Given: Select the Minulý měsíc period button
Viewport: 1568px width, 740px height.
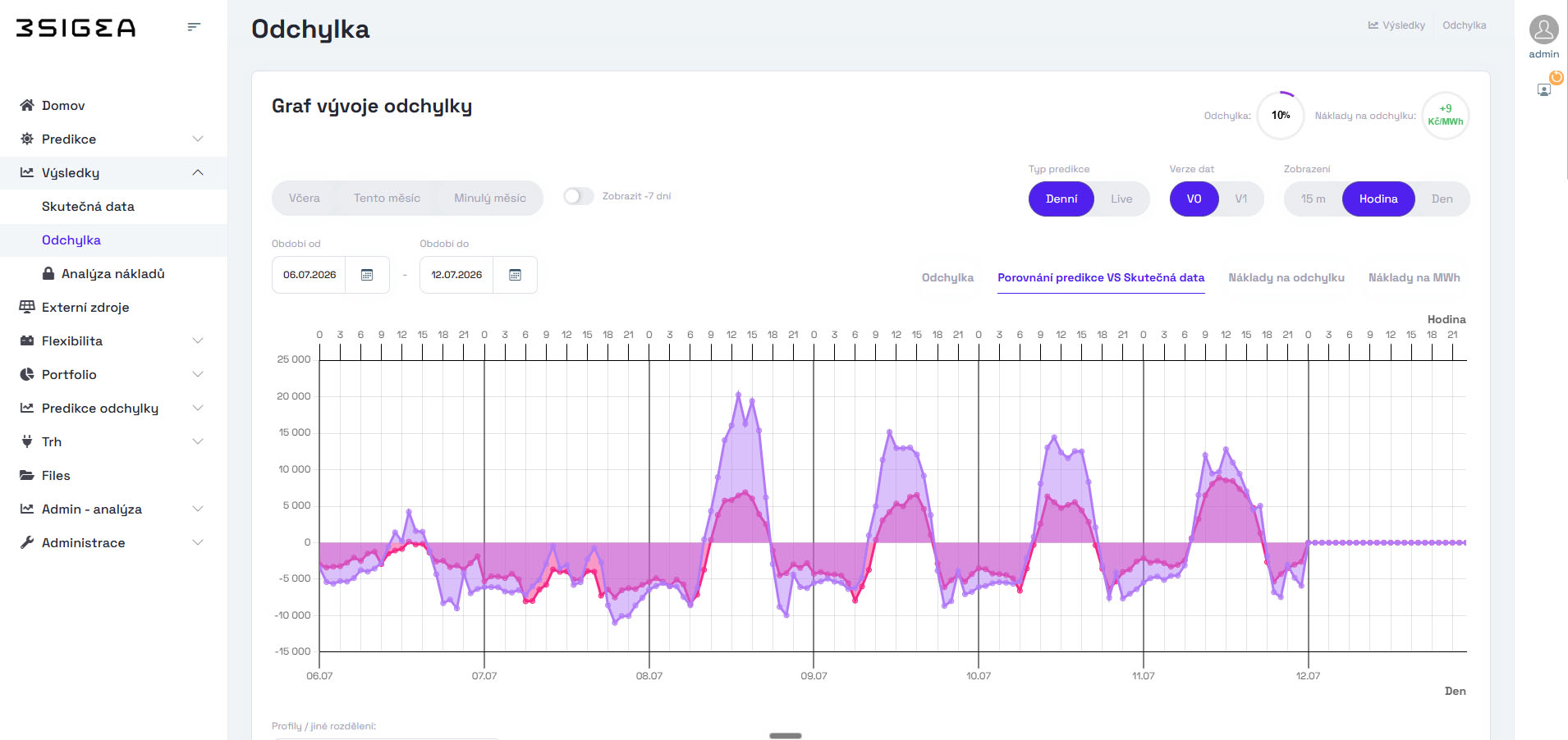Looking at the screenshot, I should pyautogui.click(x=490, y=198).
